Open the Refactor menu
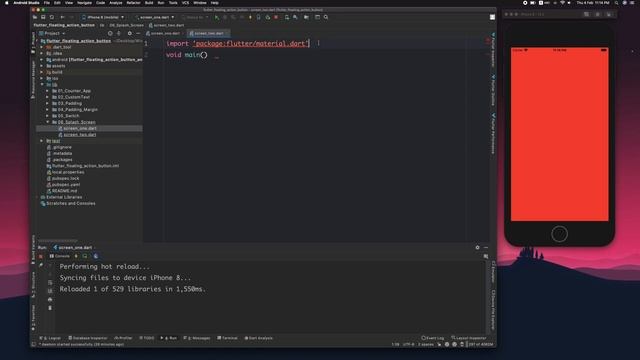This screenshot has width=640, height=360. (133, 3)
